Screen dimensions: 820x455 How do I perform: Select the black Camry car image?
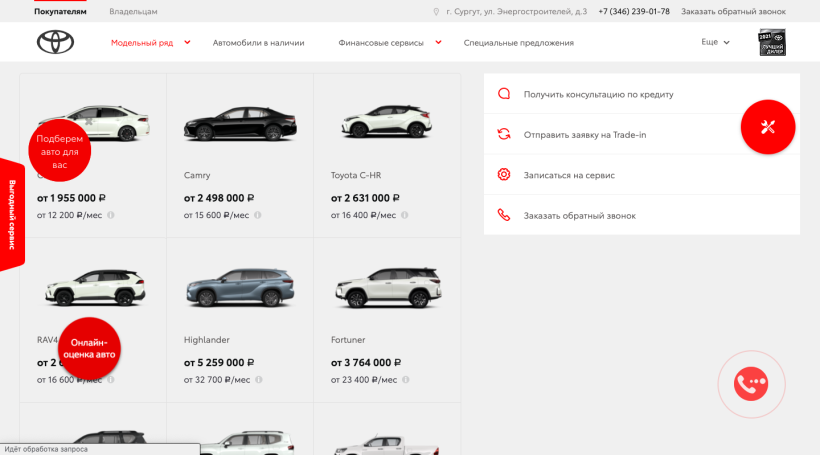click(x=240, y=122)
